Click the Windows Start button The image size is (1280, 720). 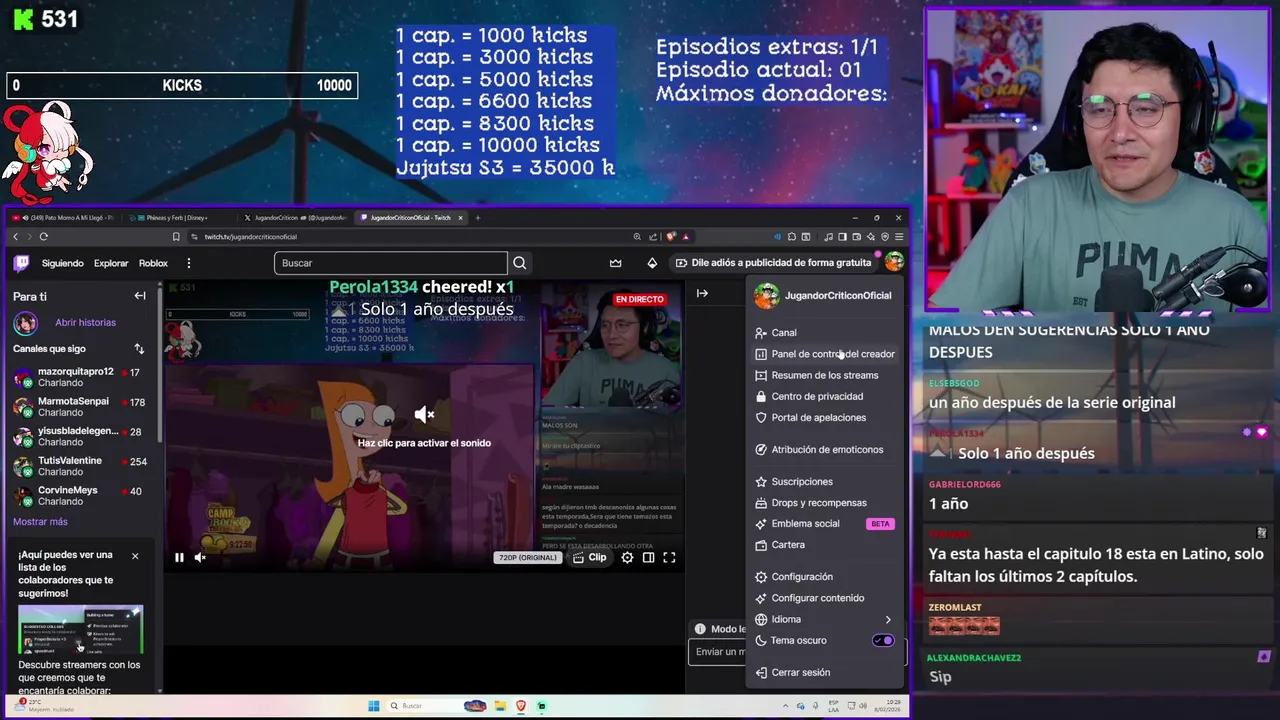click(x=374, y=706)
